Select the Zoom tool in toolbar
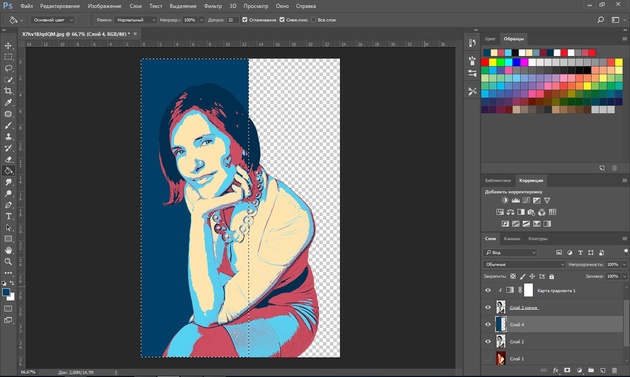The width and height of the screenshot is (630, 377). tap(8, 262)
